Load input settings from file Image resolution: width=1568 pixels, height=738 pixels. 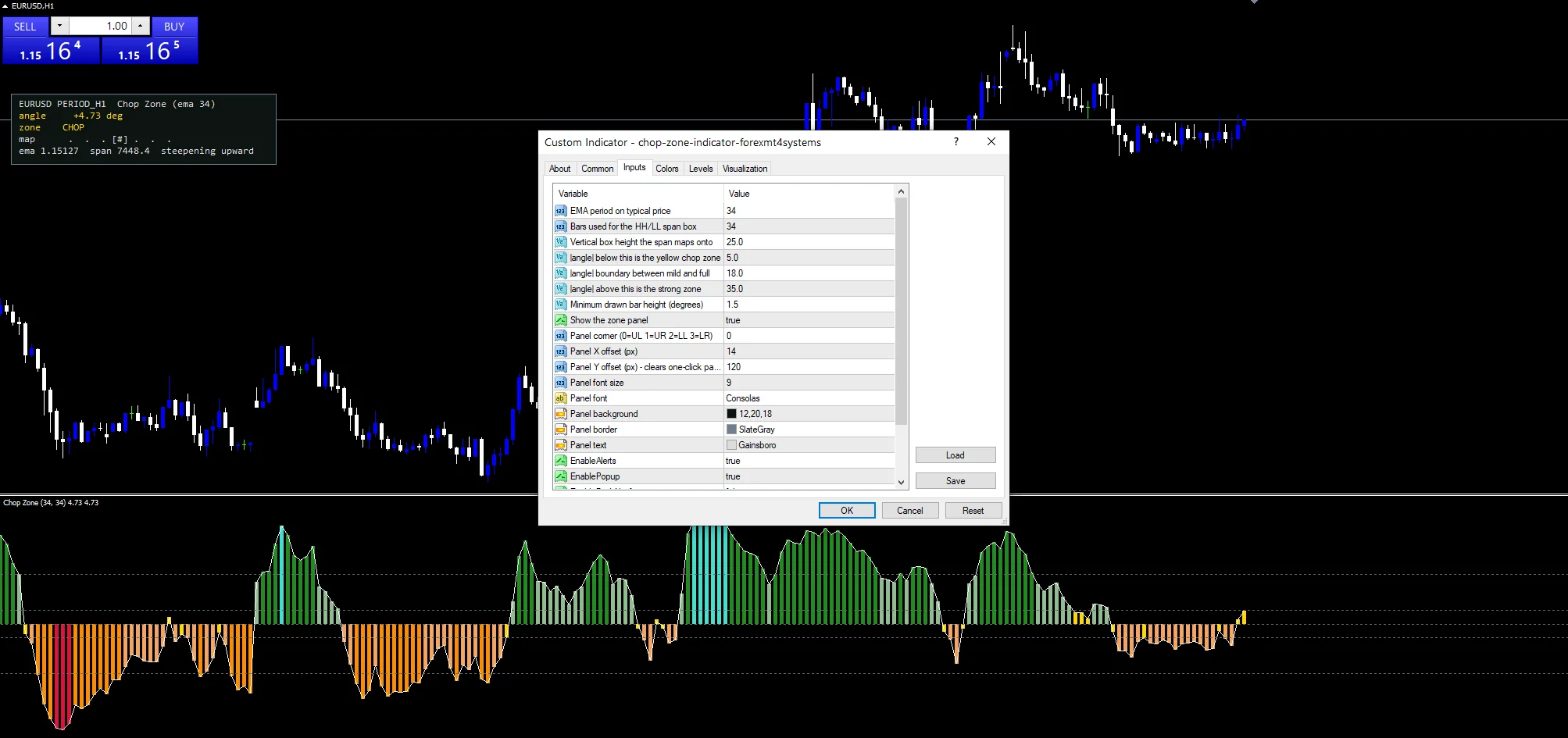click(955, 455)
